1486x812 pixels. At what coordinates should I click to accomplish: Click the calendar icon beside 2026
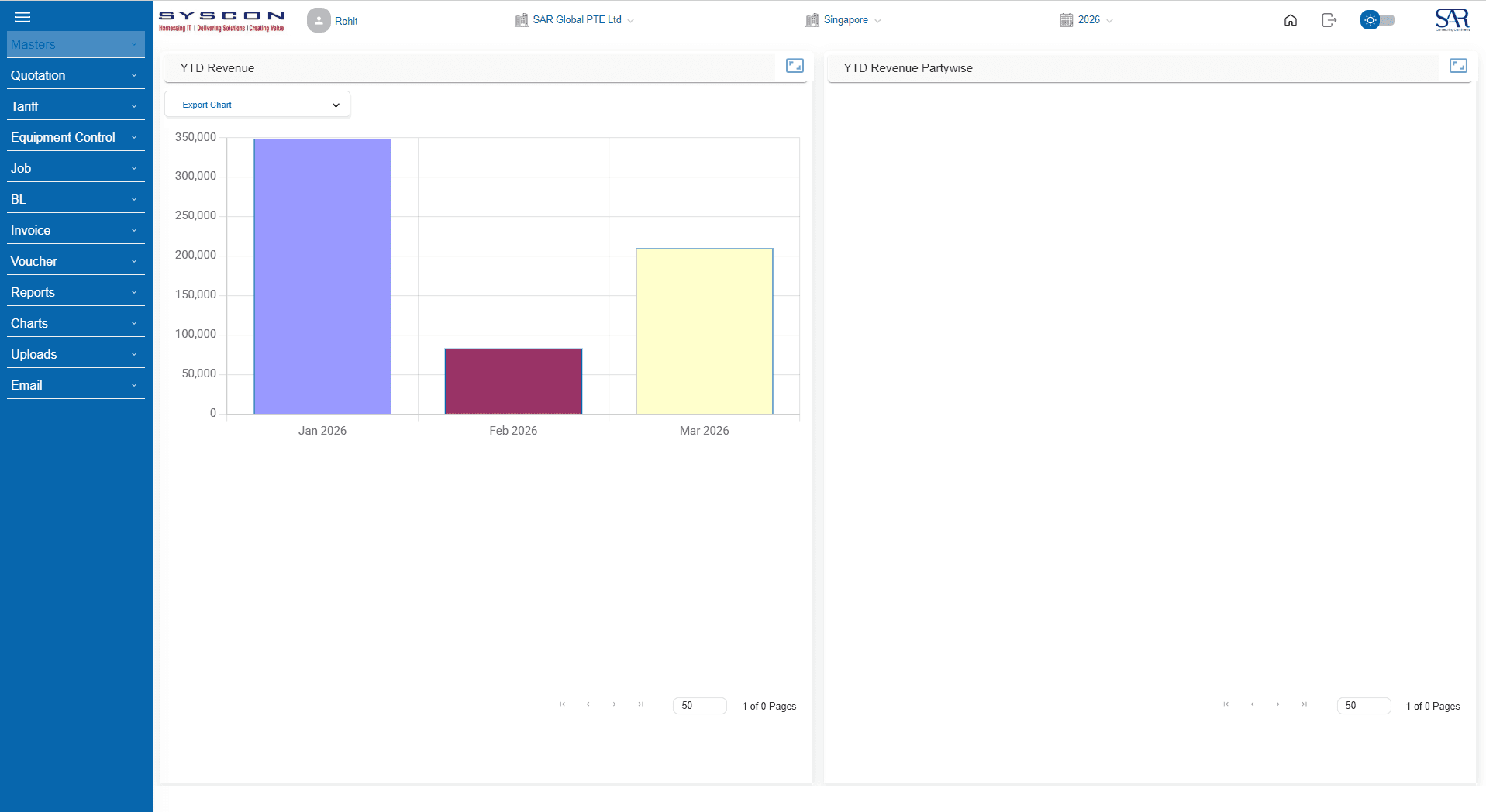[1065, 19]
